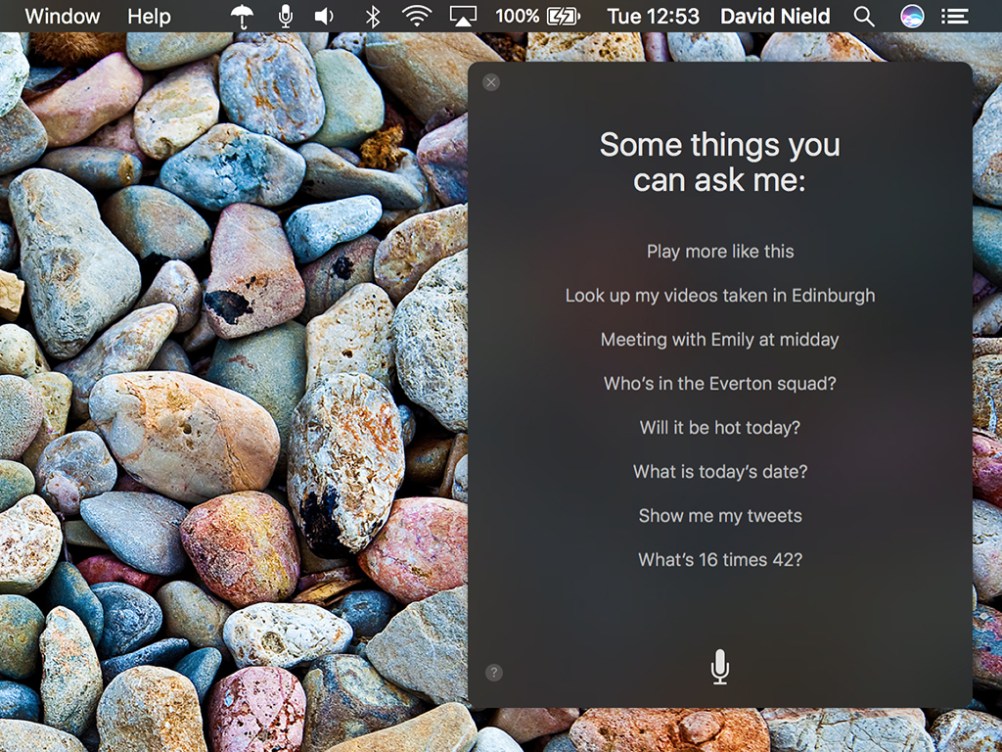The image size is (1002, 752).
Task: Open Siri help question mark icon
Action: [493, 673]
